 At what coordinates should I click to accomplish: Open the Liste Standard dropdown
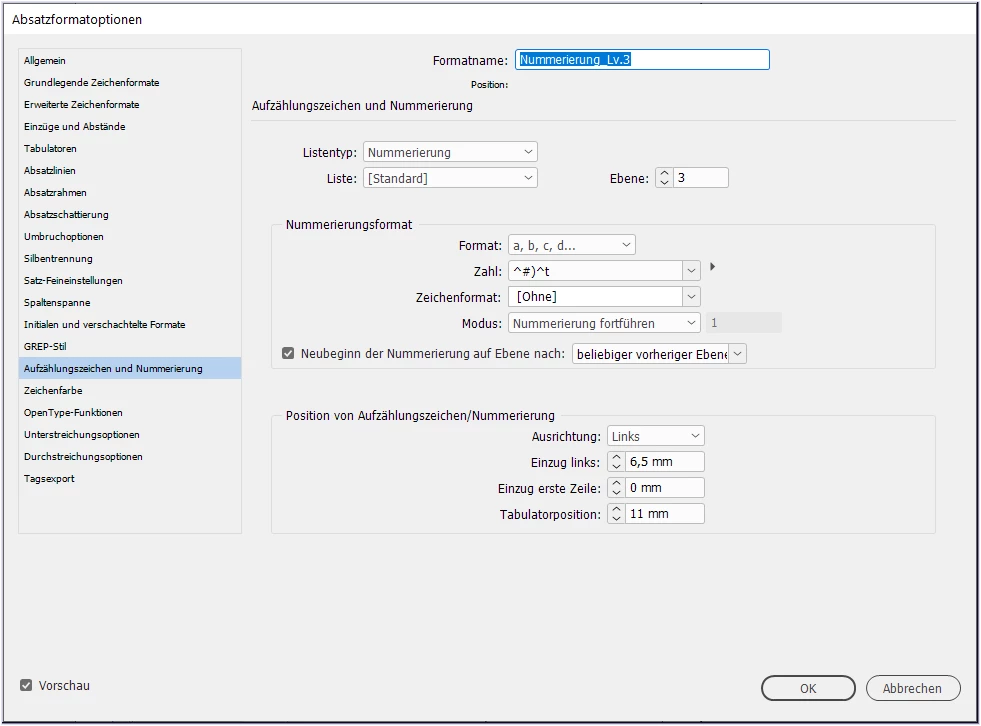pyautogui.click(x=450, y=178)
